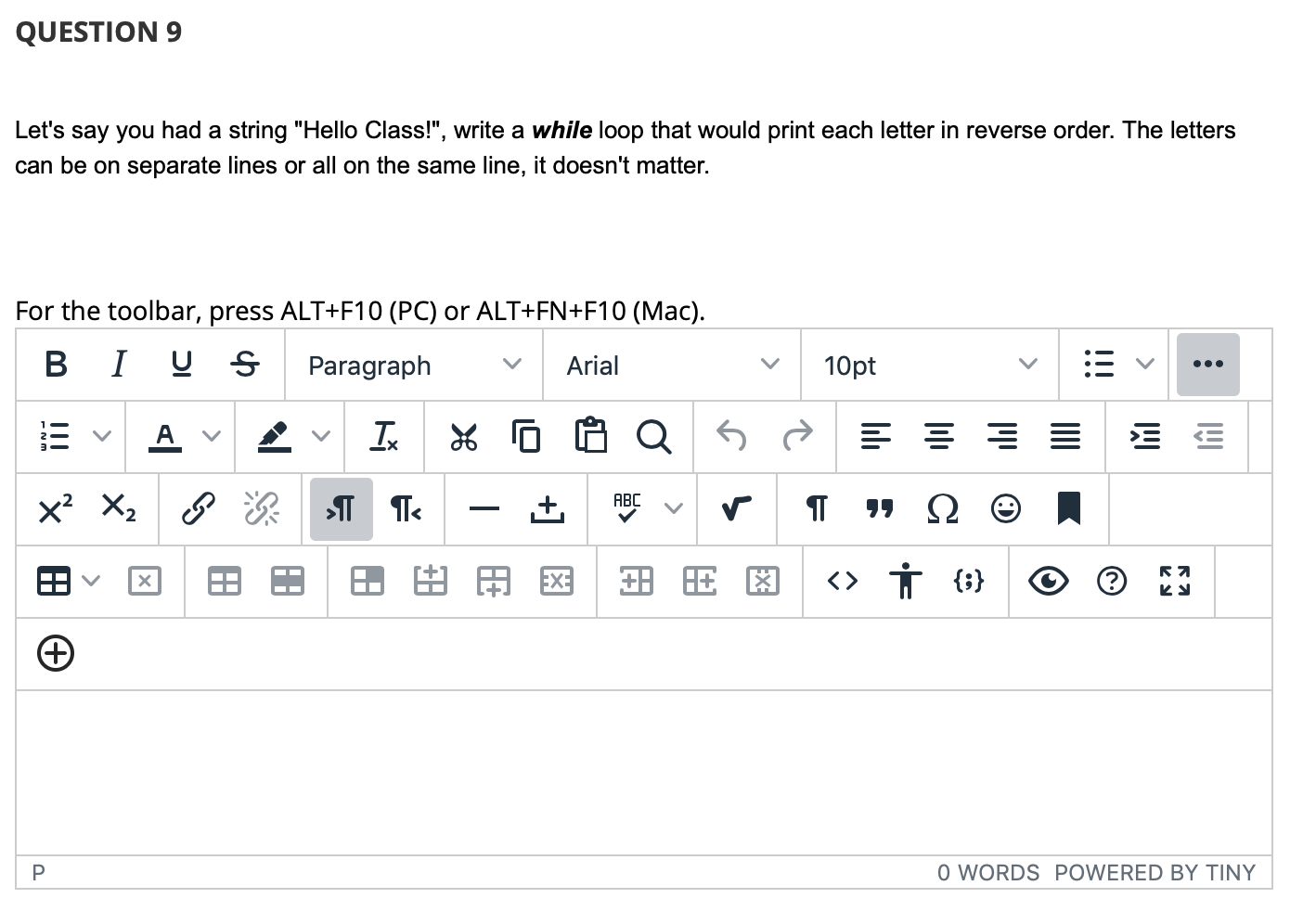
Task: Click the POWERED BY TINY link
Action: tap(1155, 872)
